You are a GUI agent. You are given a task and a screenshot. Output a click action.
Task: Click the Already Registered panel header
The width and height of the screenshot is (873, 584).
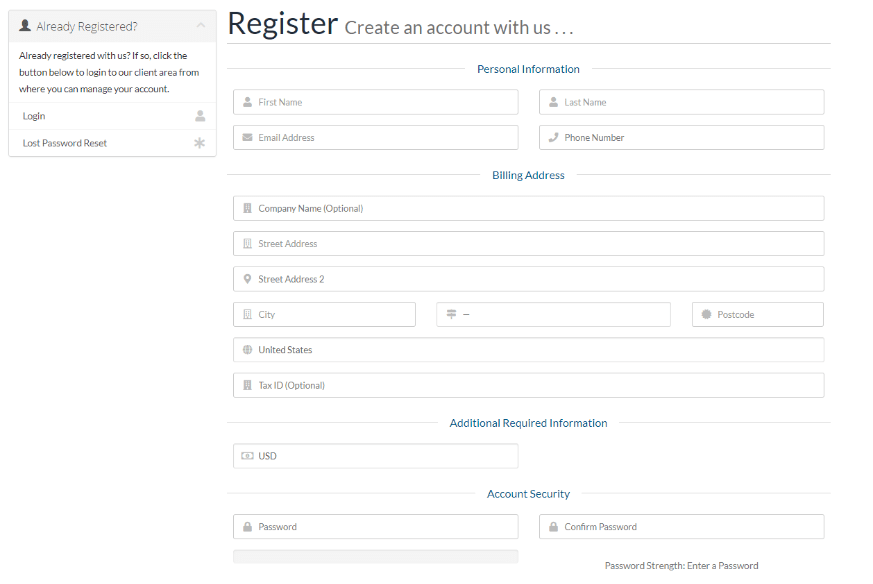(x=112, y=26)
